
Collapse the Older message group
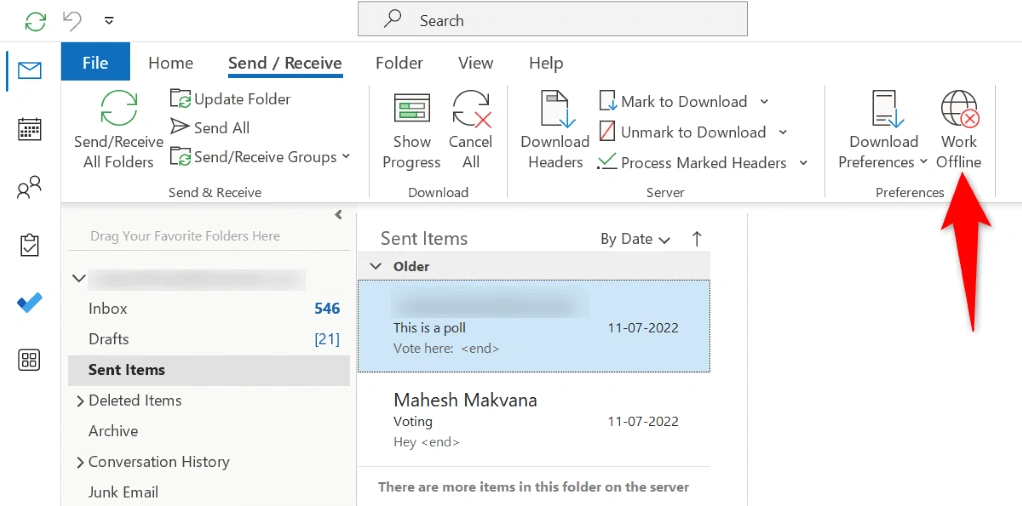click(x=375, y=266)
